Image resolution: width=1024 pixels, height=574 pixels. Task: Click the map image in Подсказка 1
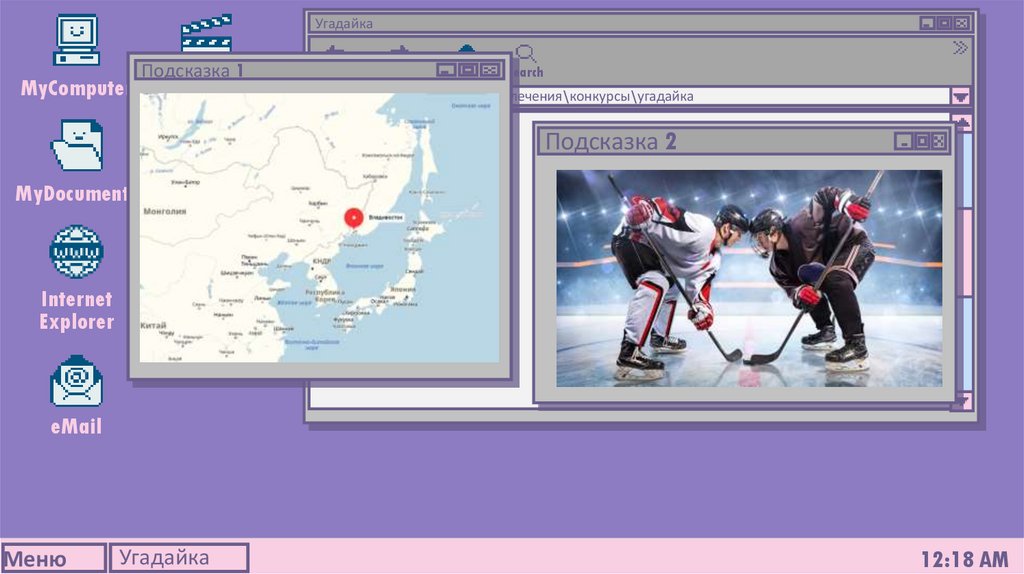(x=319, y=227)
